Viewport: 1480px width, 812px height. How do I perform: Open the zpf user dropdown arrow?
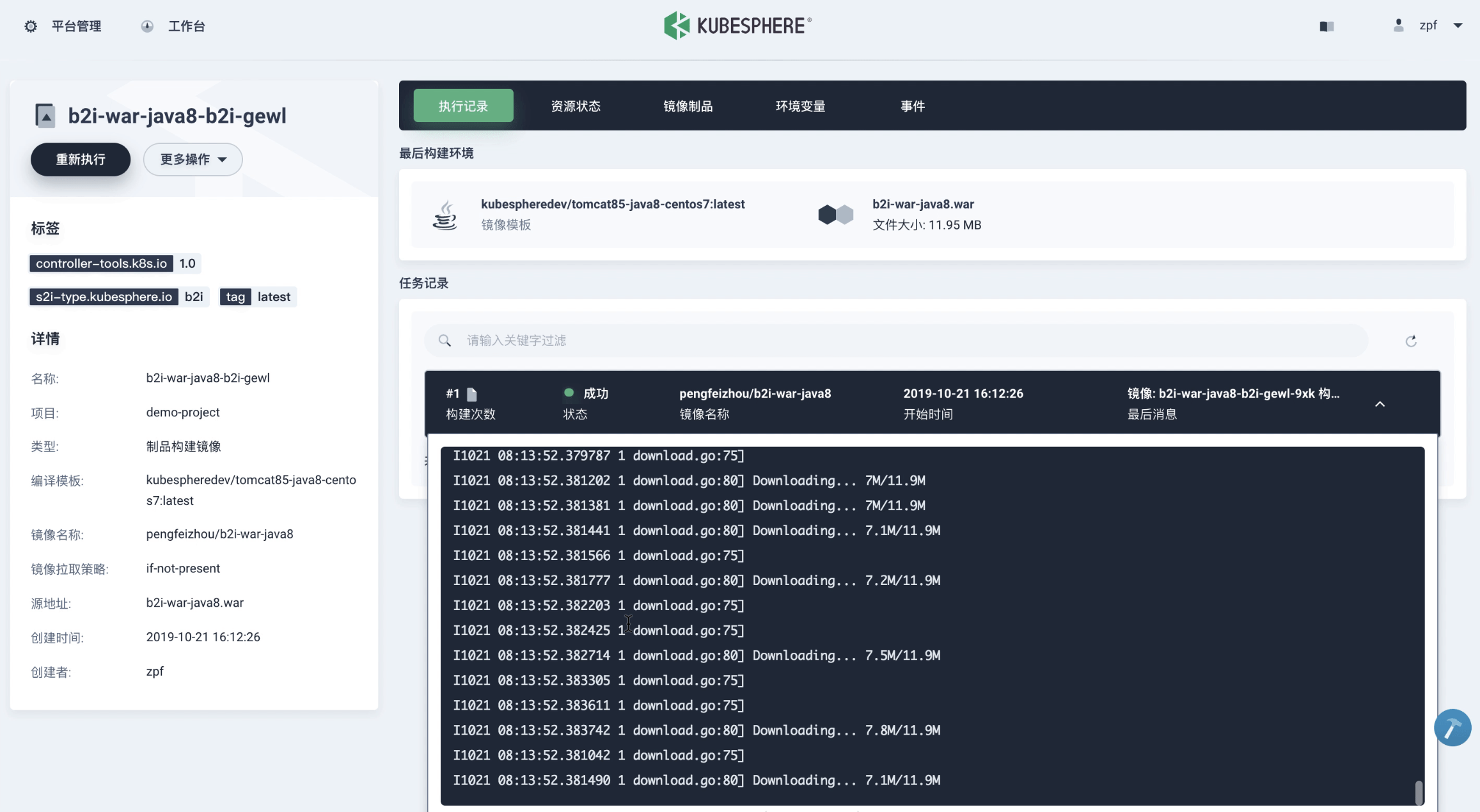pyautogui.click(x=1458, y=26)
